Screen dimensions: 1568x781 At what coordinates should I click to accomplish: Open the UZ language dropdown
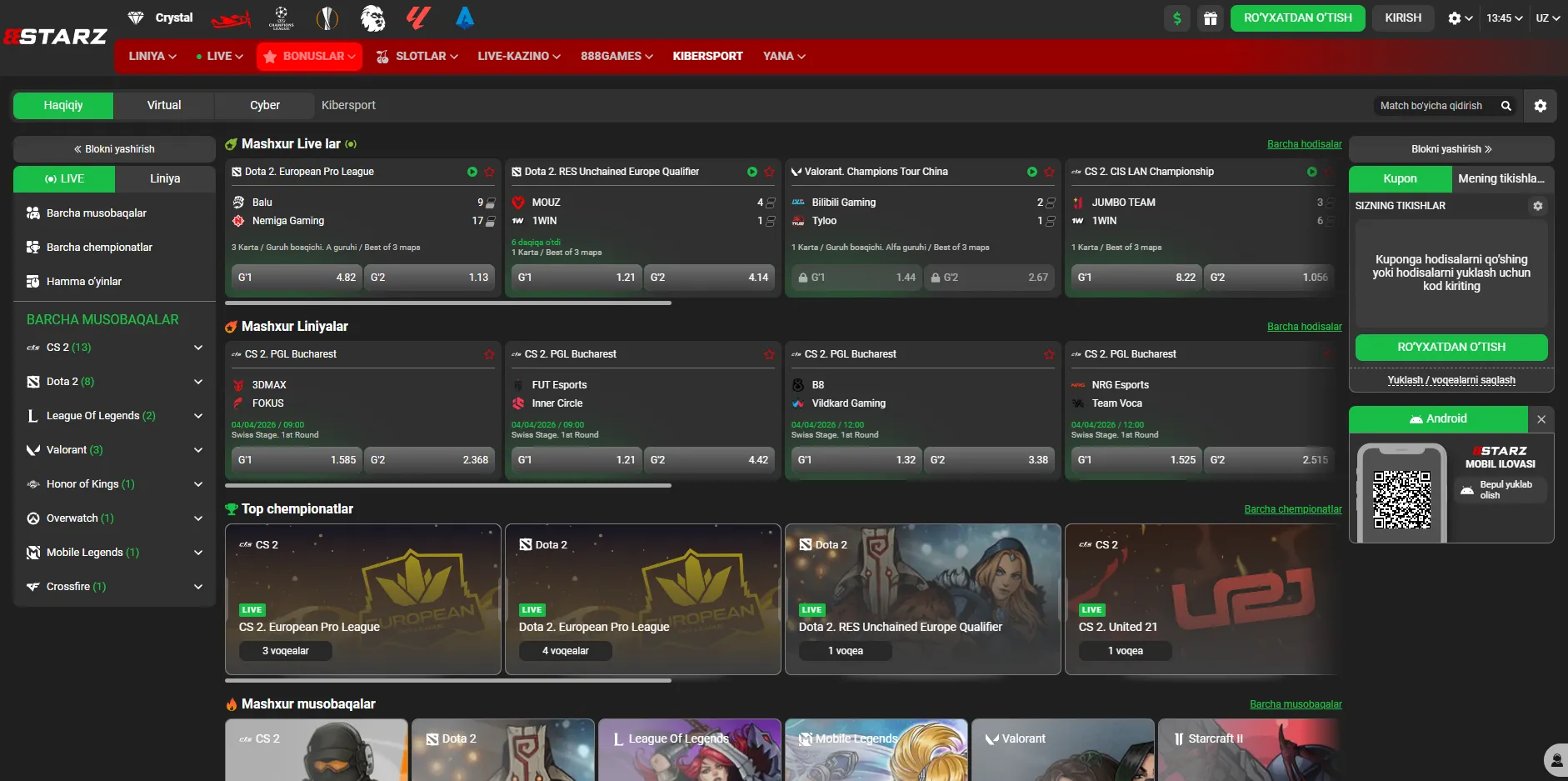click(x=1548, y=18)
